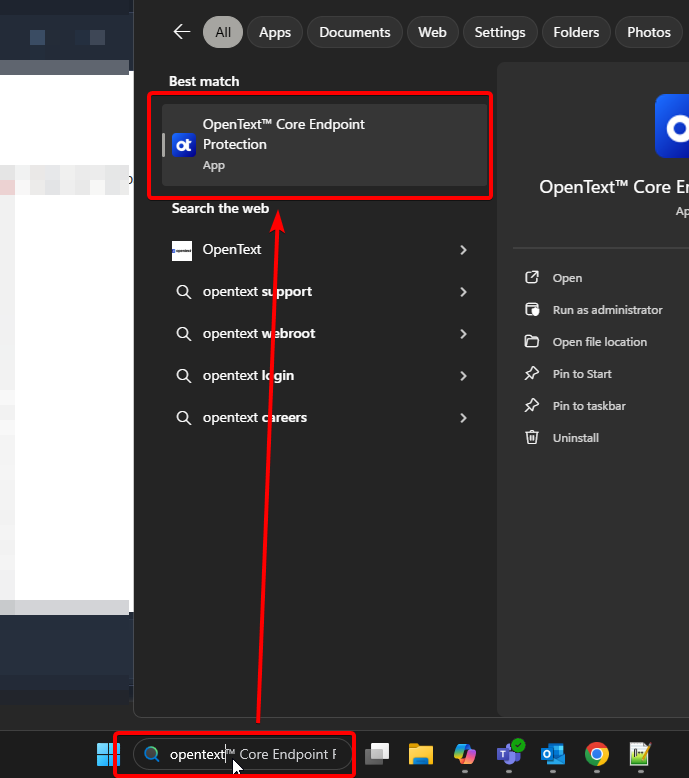Screen dimensions: 689x778
Task: Click the blue ot app icon in best match
Action: click(184, 145)
